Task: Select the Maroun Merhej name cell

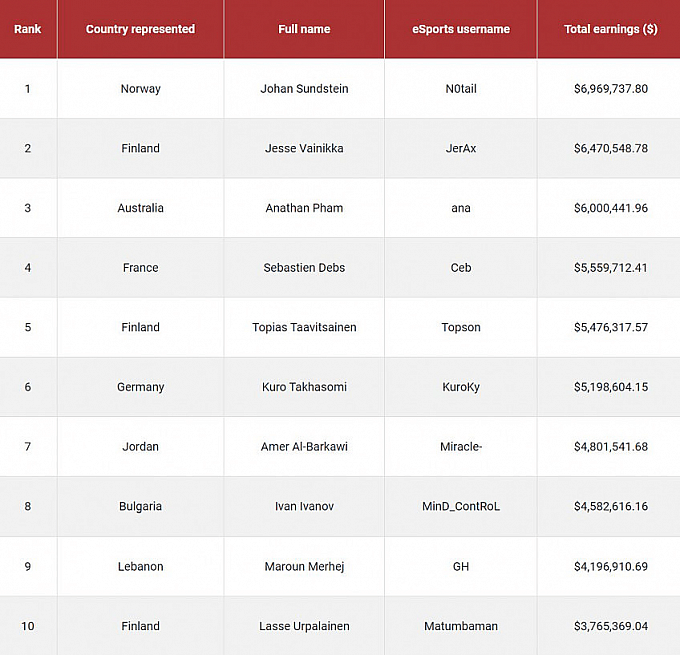Action: pyautogui.click(x=304, y=566)
